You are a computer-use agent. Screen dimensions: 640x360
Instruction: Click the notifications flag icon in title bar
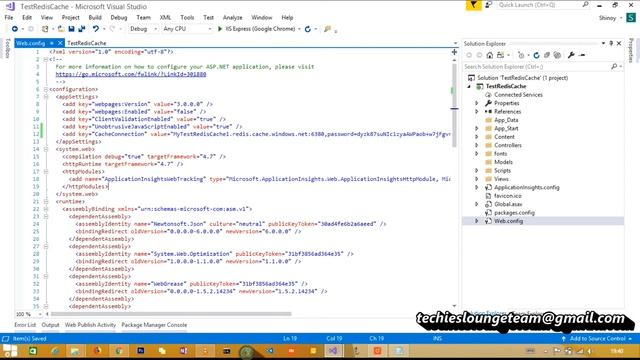(x=473, y=5)
